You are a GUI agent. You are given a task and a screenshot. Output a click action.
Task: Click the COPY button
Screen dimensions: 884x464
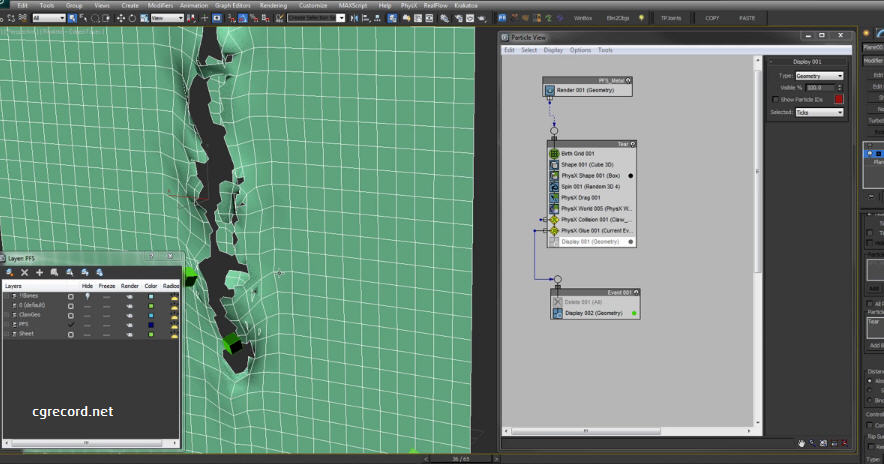click(712, 18)
